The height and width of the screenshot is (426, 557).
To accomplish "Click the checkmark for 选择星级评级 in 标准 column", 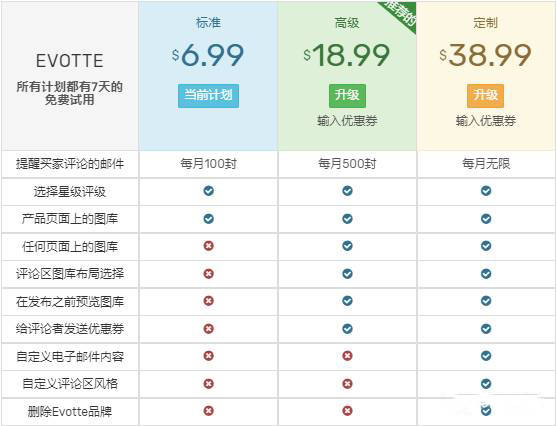I will coord(209,191).
